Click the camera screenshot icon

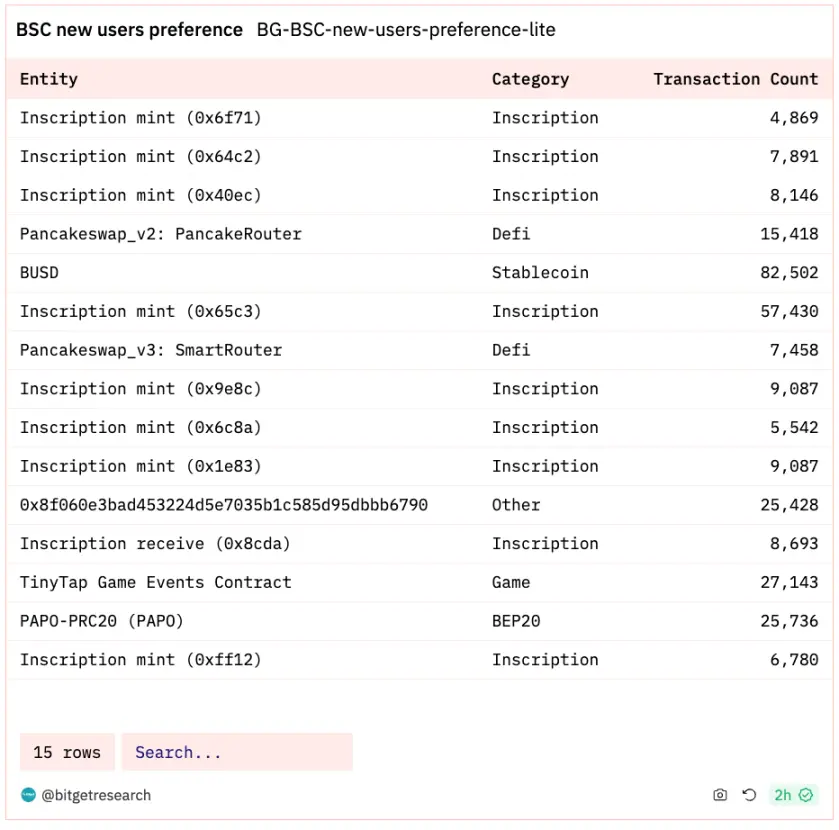tap(720, 795)
